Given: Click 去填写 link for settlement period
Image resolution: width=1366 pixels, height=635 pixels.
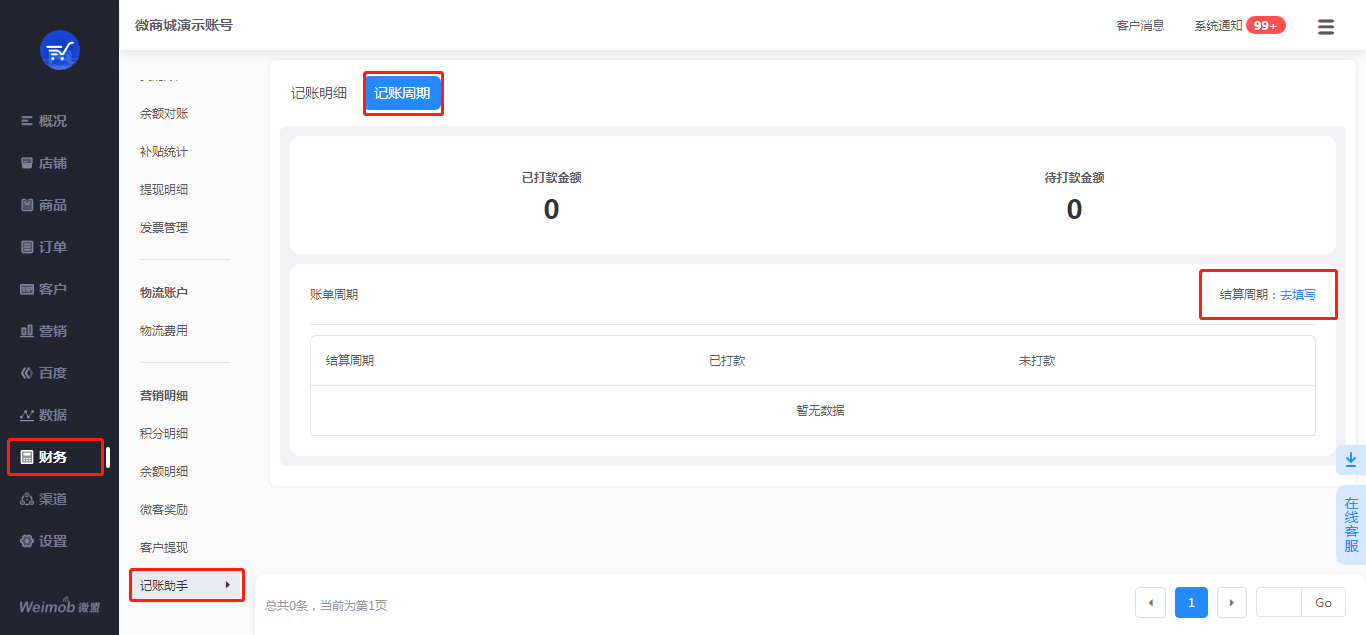Looking at the screenshot, I should click(x=1298, y=295).
